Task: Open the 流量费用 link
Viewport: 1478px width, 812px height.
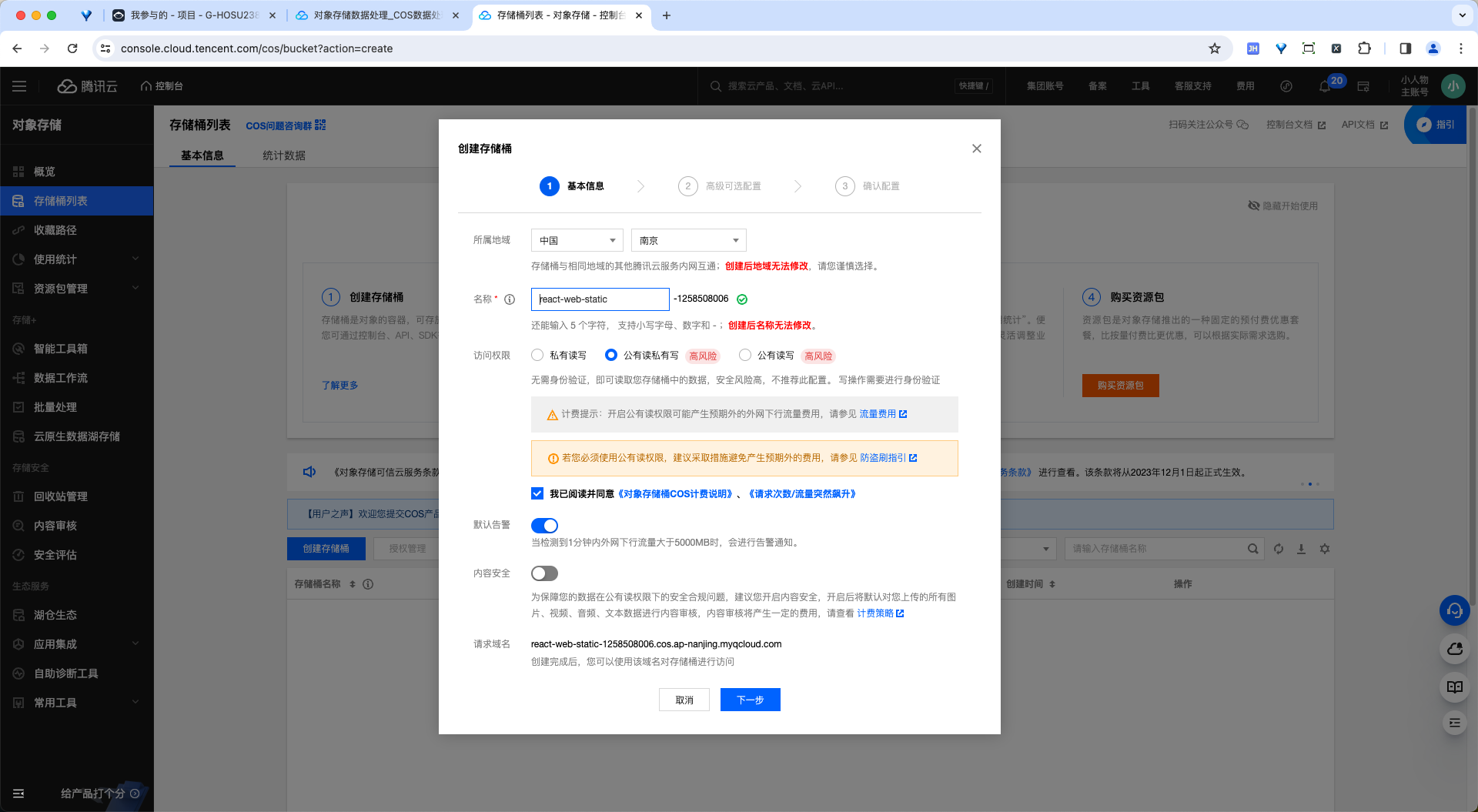Action: (x=883, y=414)
